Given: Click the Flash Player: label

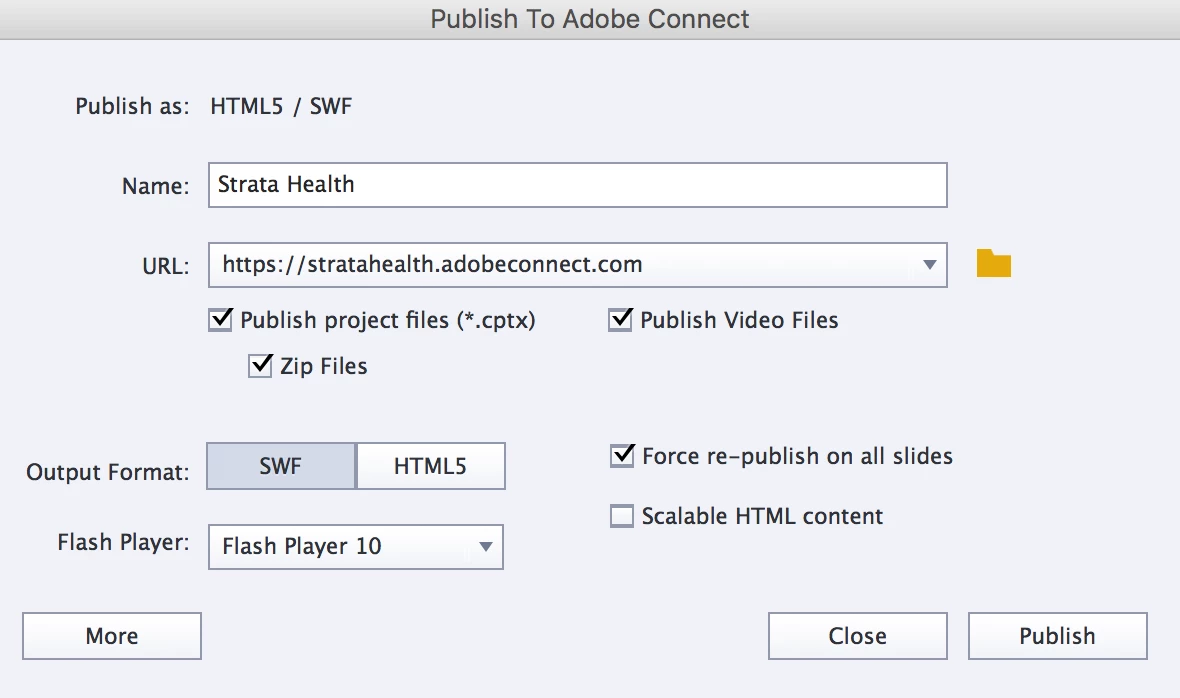Looking at the screenshot, I should click(x=123, y=543).
